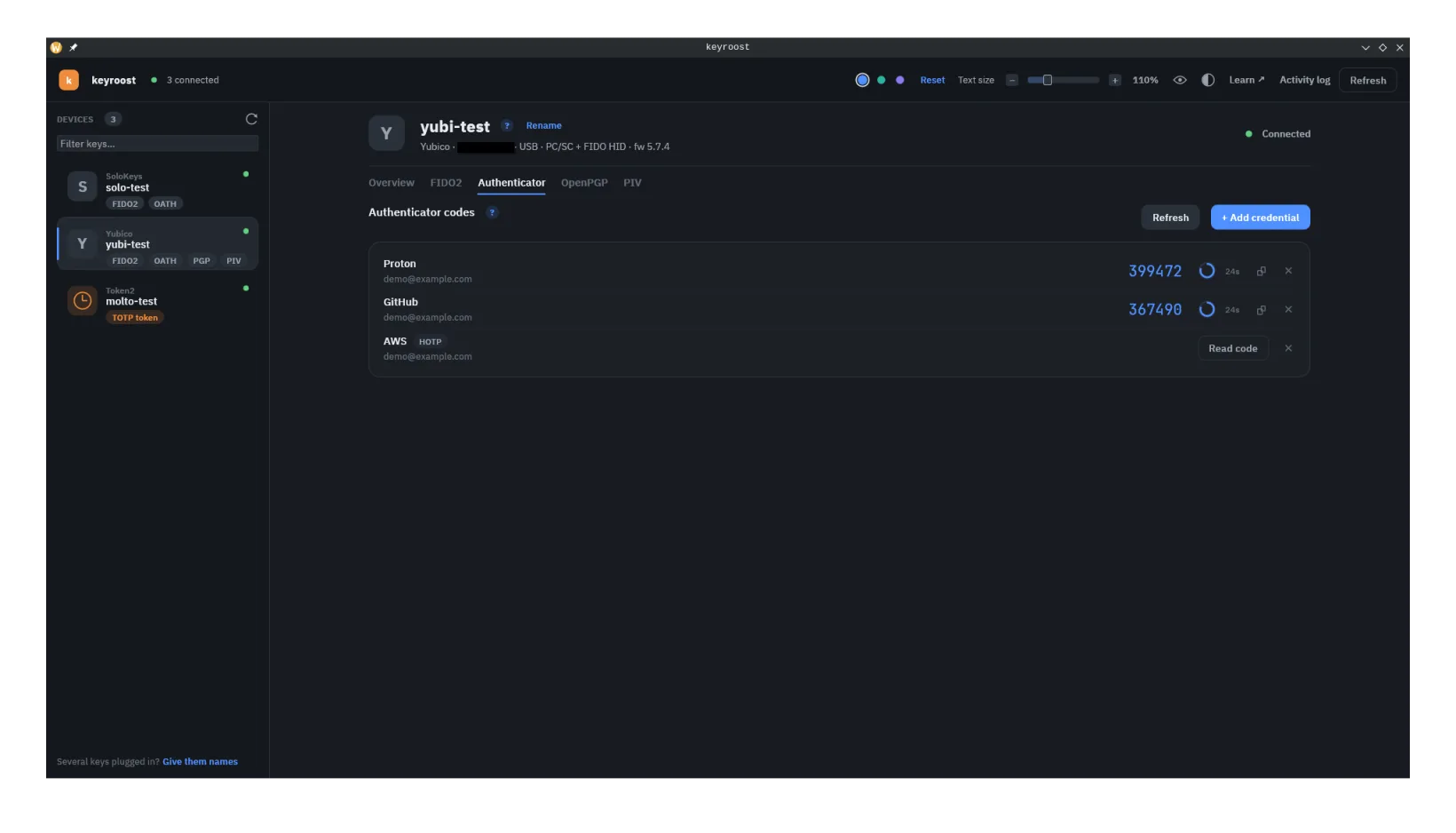This screenshot has height=833, width=1456.
Task: Open Give them names link
Action: [x=200, y=762]
